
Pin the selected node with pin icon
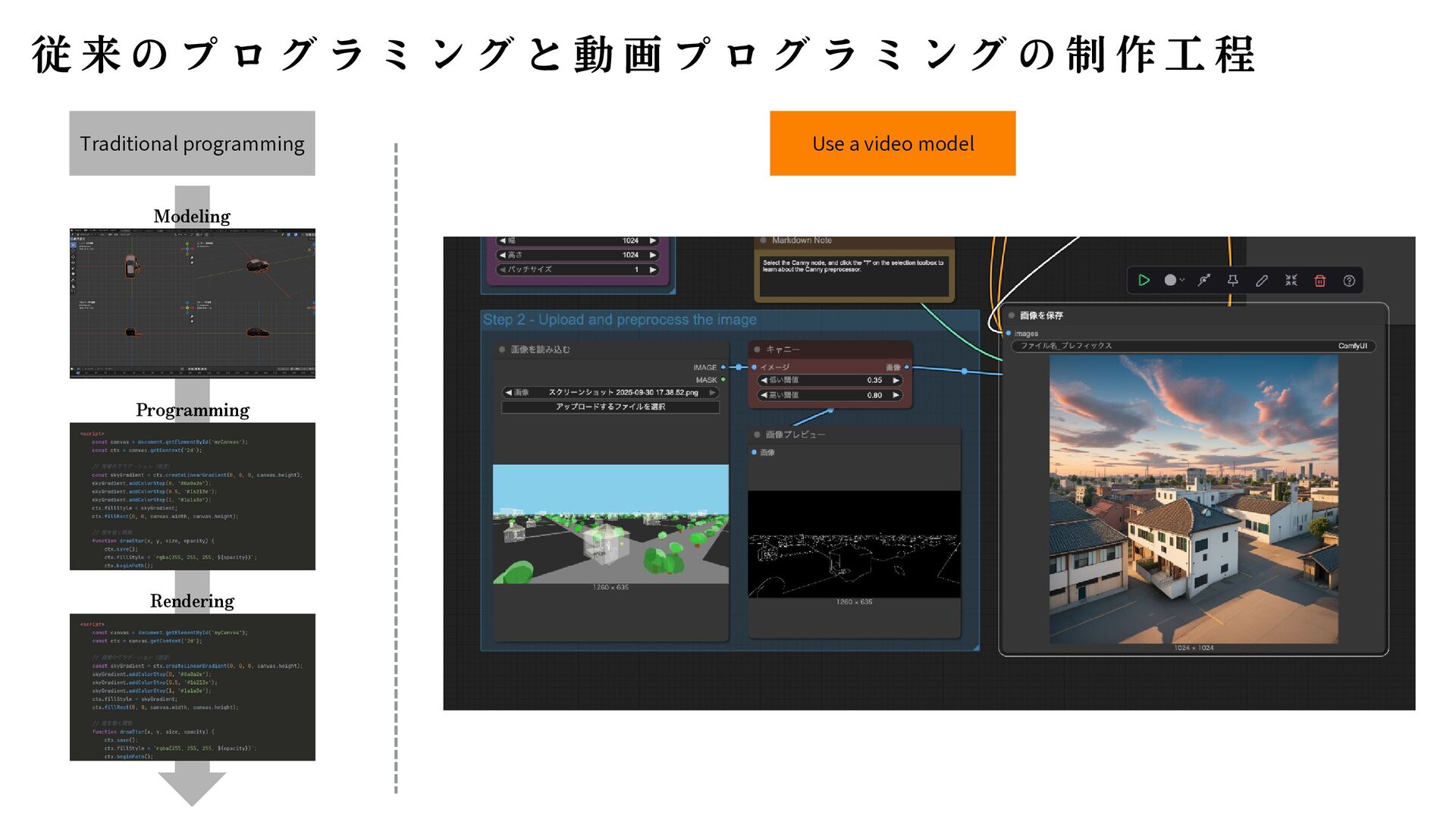coord(1232,281)
